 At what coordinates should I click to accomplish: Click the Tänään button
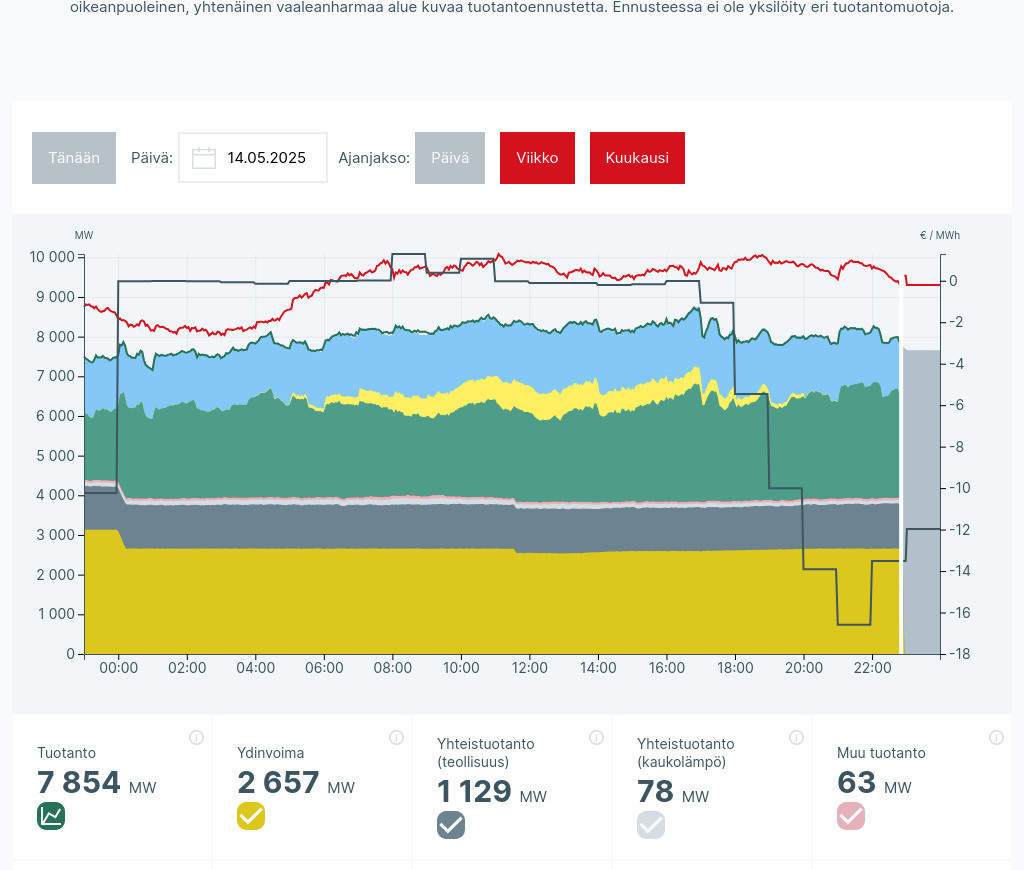coord(74,158)
